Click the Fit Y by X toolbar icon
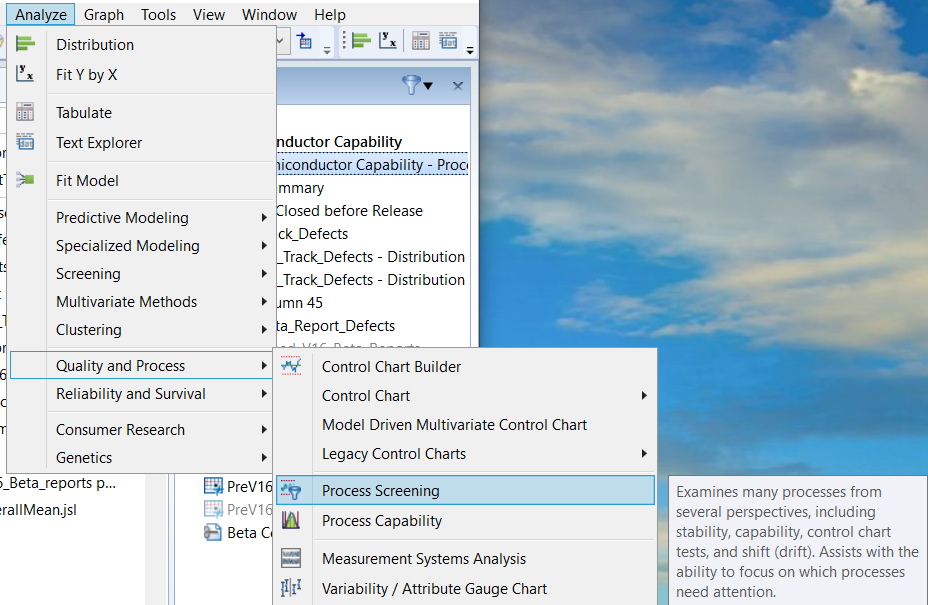The width and height of the screenshot is (928, 605). tap(387, 40)
